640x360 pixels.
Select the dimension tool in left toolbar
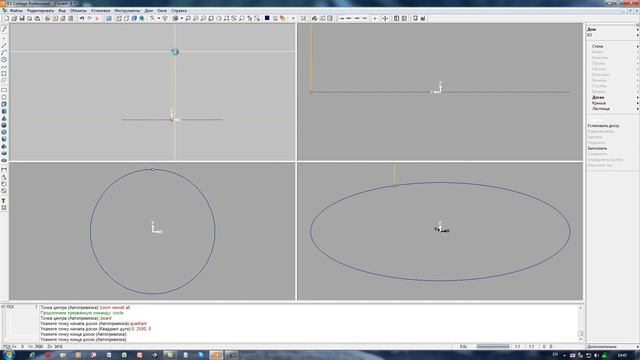coord(4,169)
